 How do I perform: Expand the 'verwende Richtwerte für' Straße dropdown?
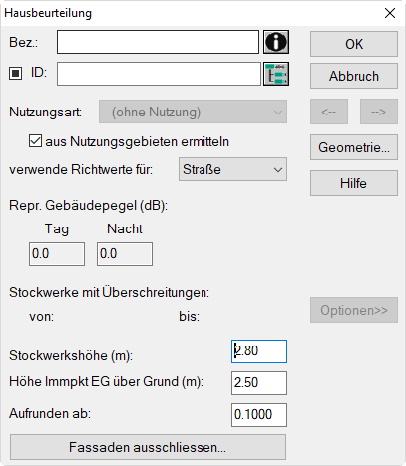pyautogui.click(x=233, y=169)
